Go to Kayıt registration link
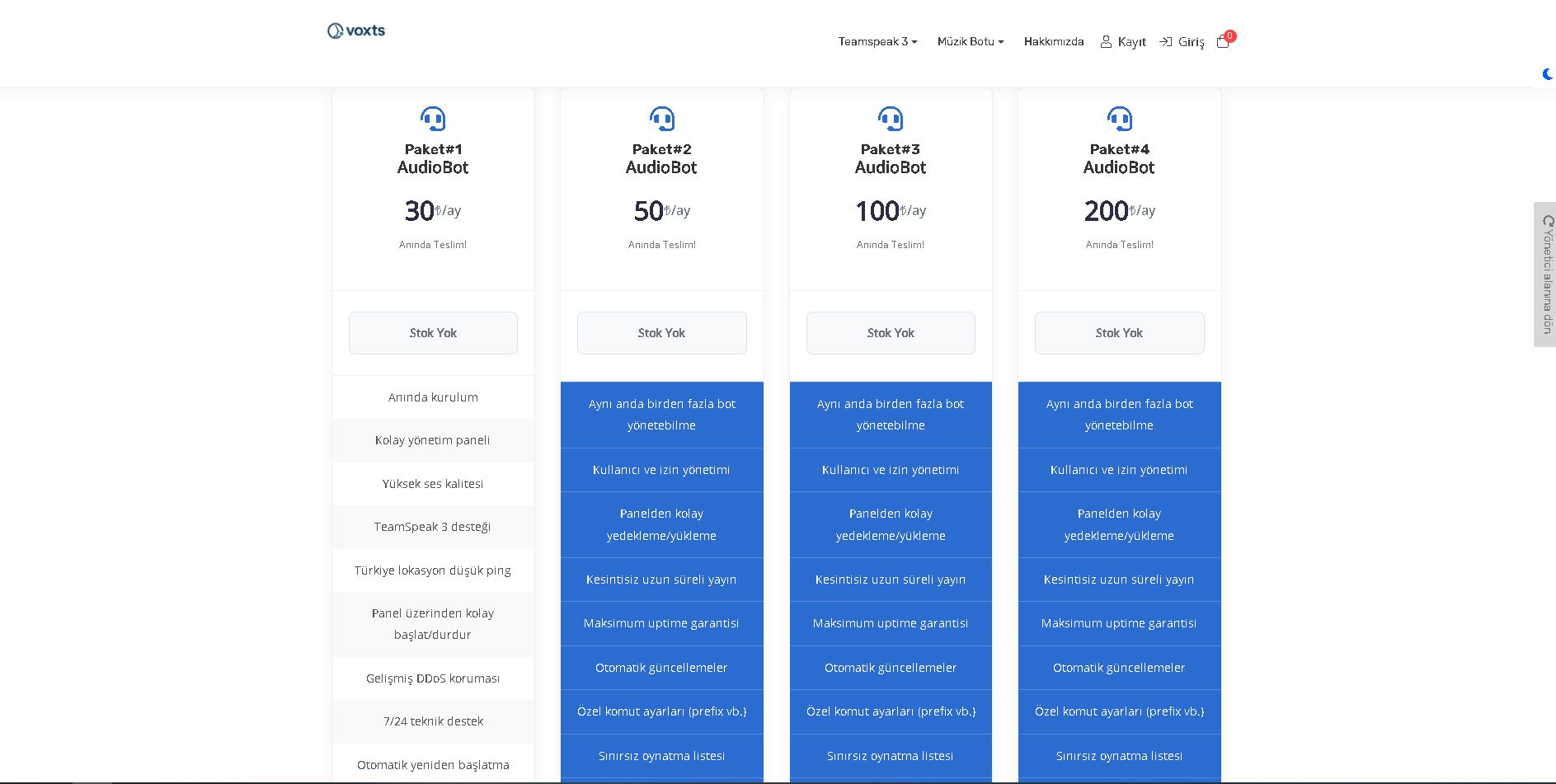Viewport: 1556px width, 784px height. coord(1132,42)
